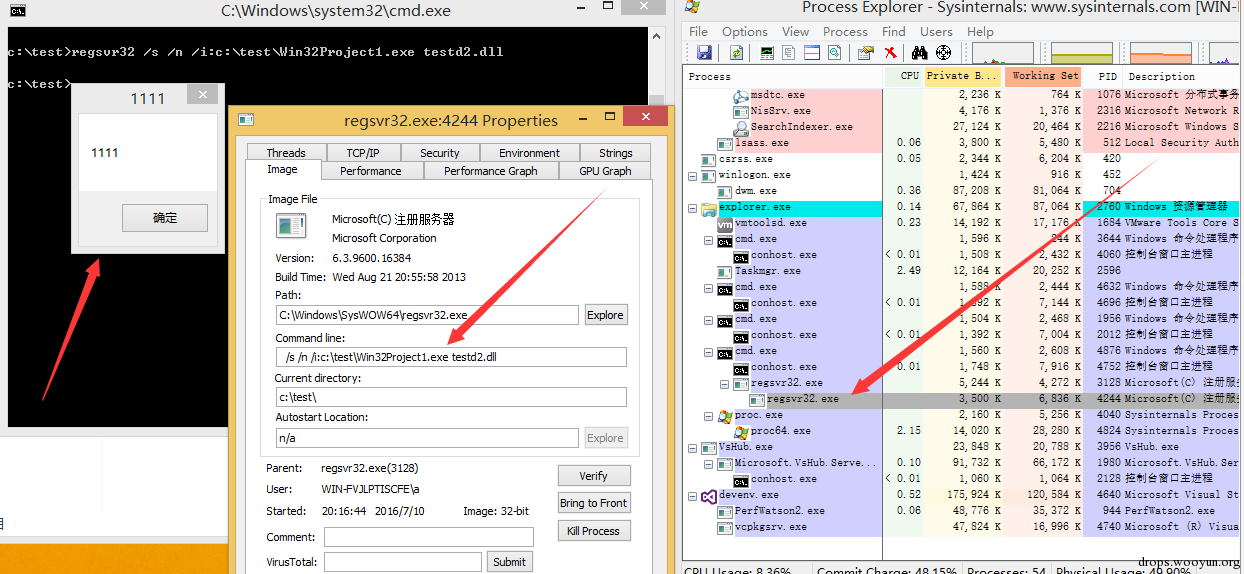Screen dimensions: 1244x574
Task: Click the devenv.exe Visual Studio icon
Action: [x=709, y=495]
